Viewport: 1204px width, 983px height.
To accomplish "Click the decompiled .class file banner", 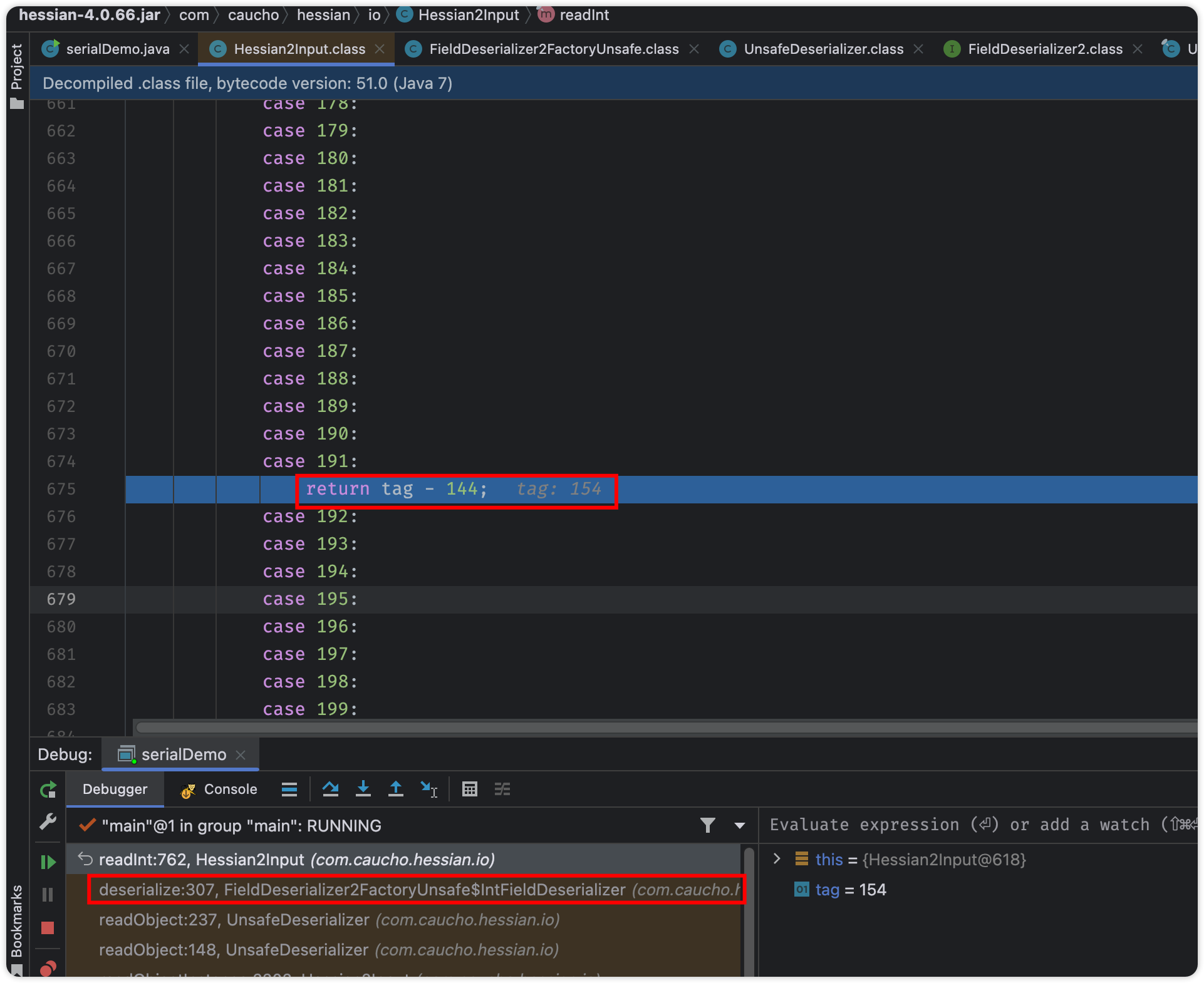I will coord(614,83).
